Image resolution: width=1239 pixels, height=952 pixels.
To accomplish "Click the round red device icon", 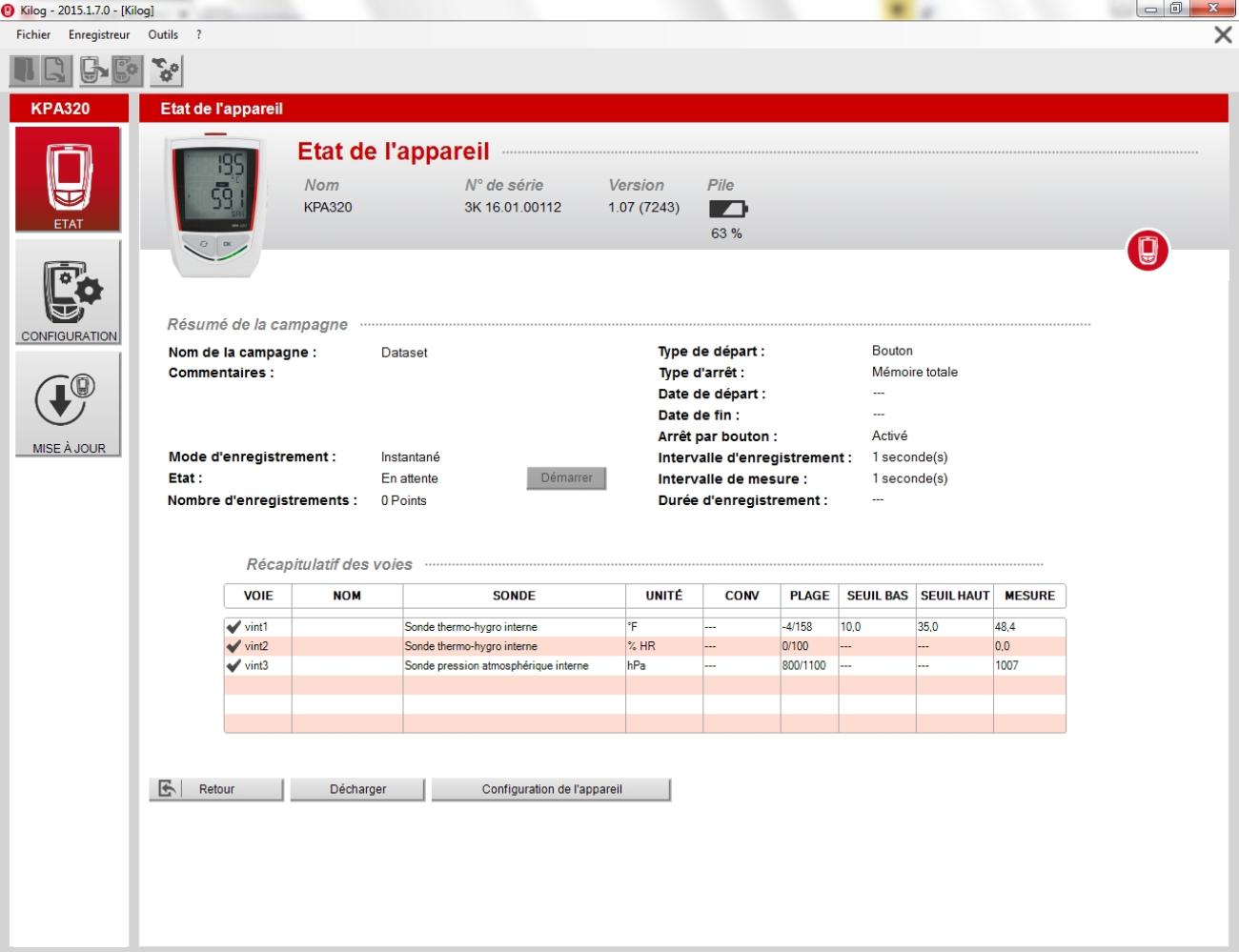I will (x=1148, y=251).
